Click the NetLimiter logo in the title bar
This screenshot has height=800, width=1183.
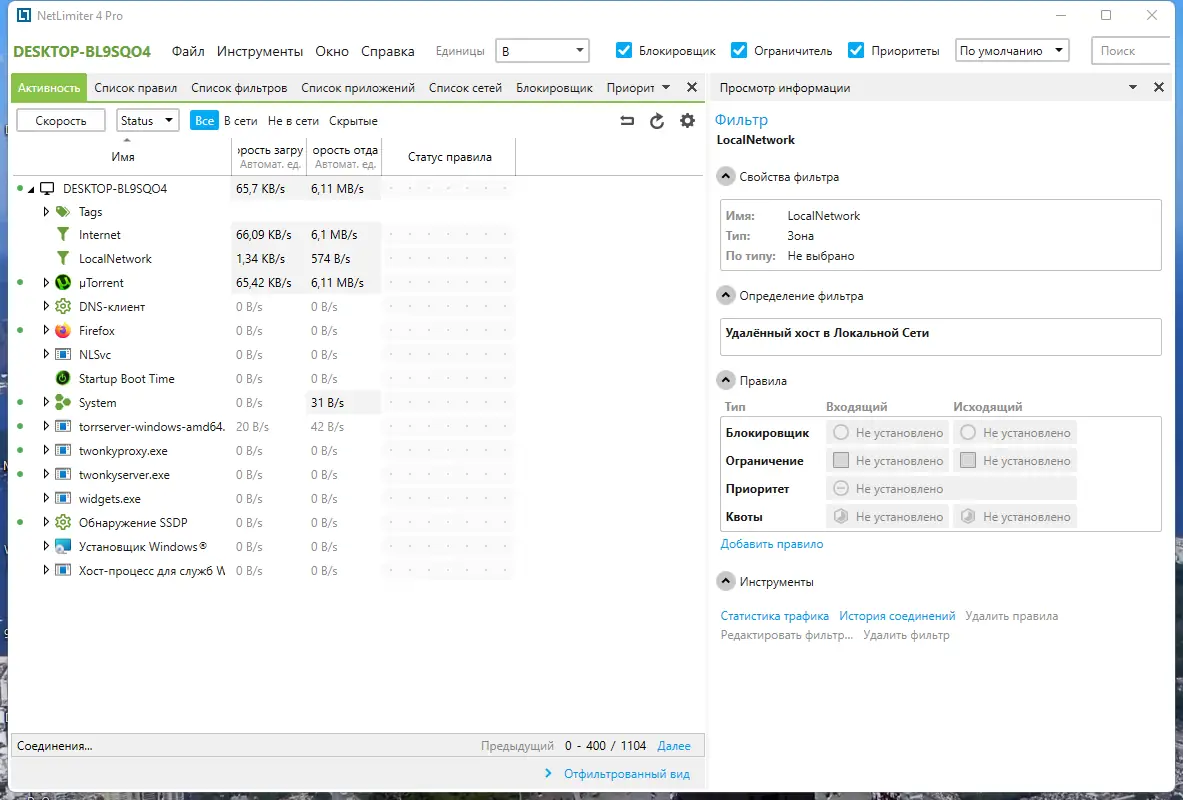pos(24,15)
